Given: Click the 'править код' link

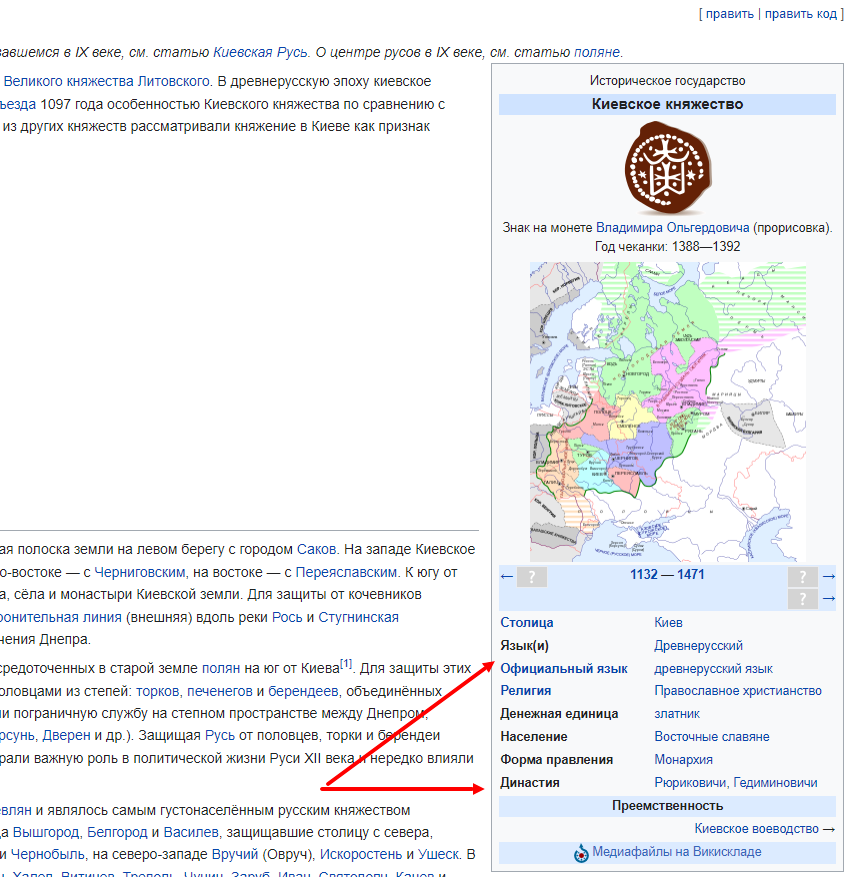Looking at the screenshot, I should [801, 13].
